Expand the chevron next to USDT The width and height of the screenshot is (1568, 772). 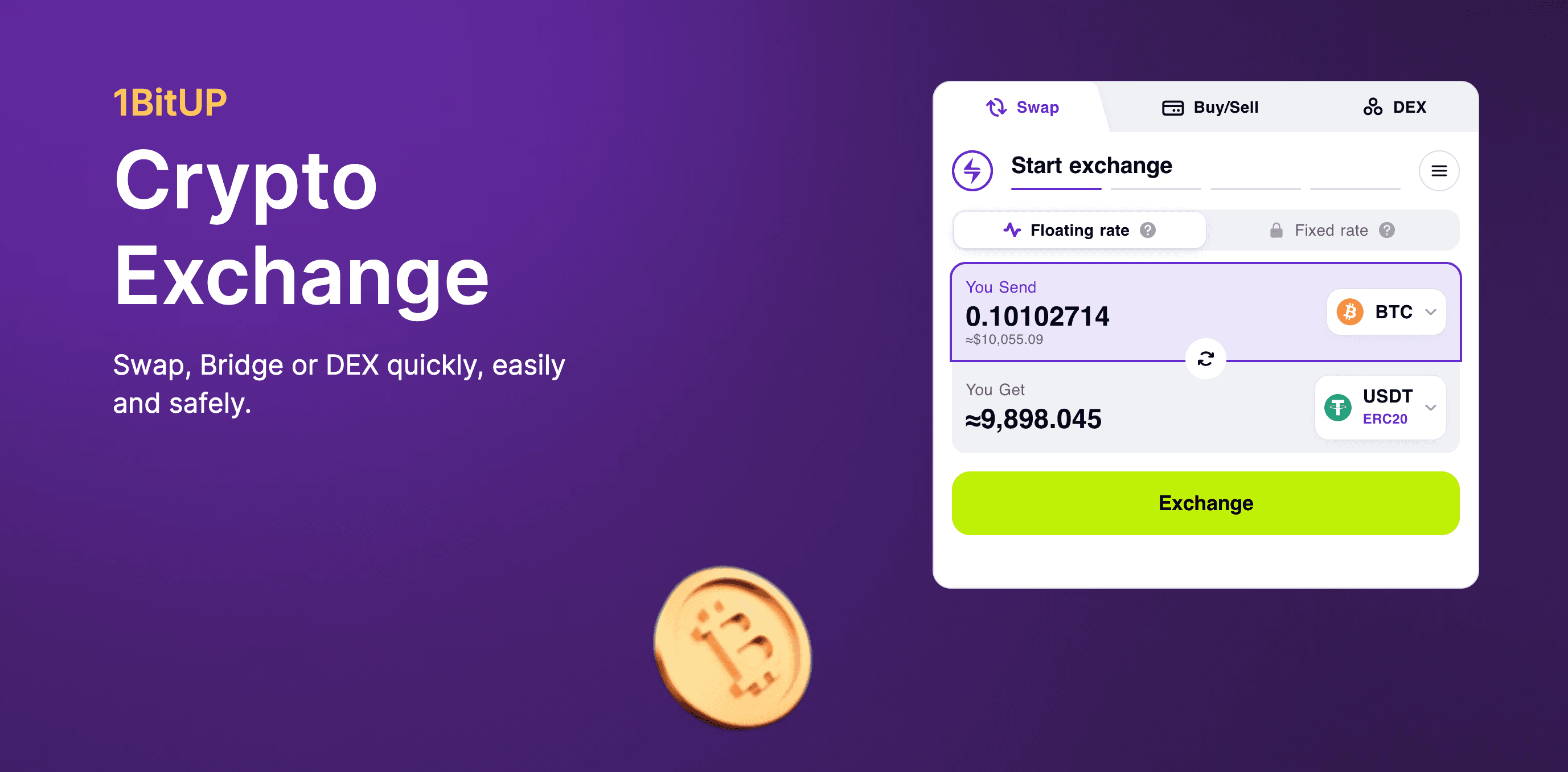tap(1431, 407)
